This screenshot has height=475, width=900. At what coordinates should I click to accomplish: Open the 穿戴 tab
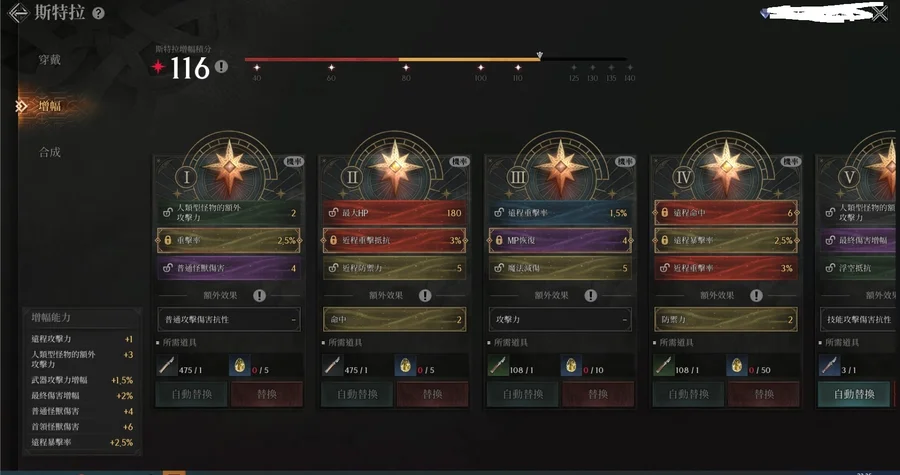point(50,60)
